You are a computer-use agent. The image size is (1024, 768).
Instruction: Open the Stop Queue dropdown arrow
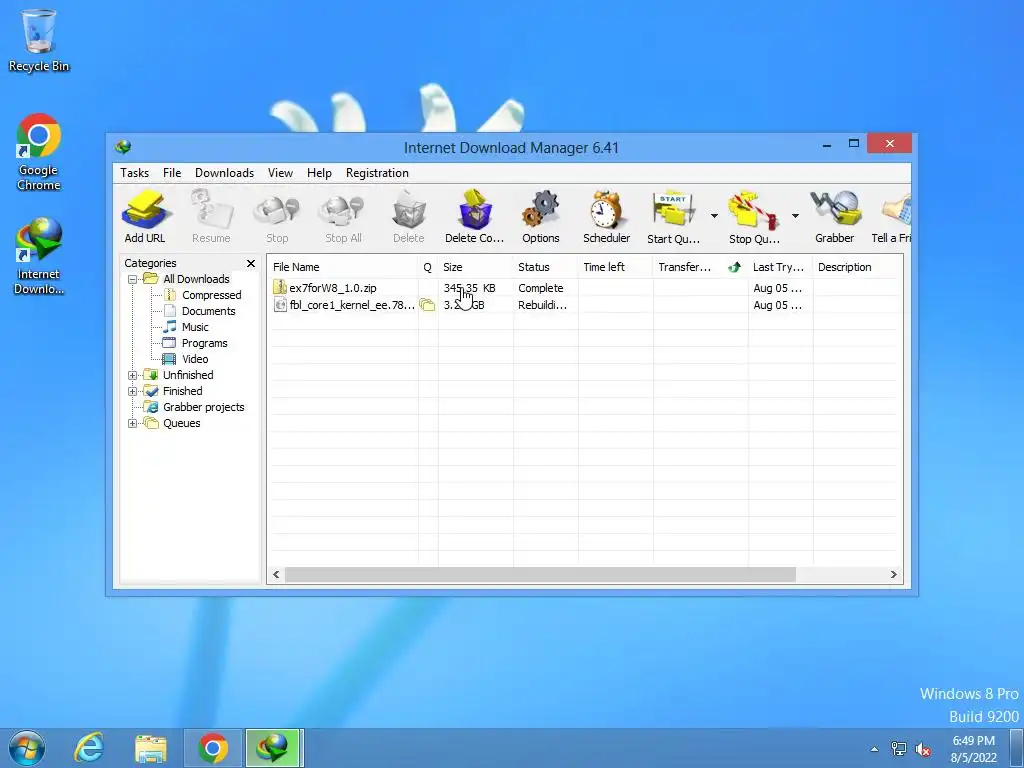tap(795, 216)
